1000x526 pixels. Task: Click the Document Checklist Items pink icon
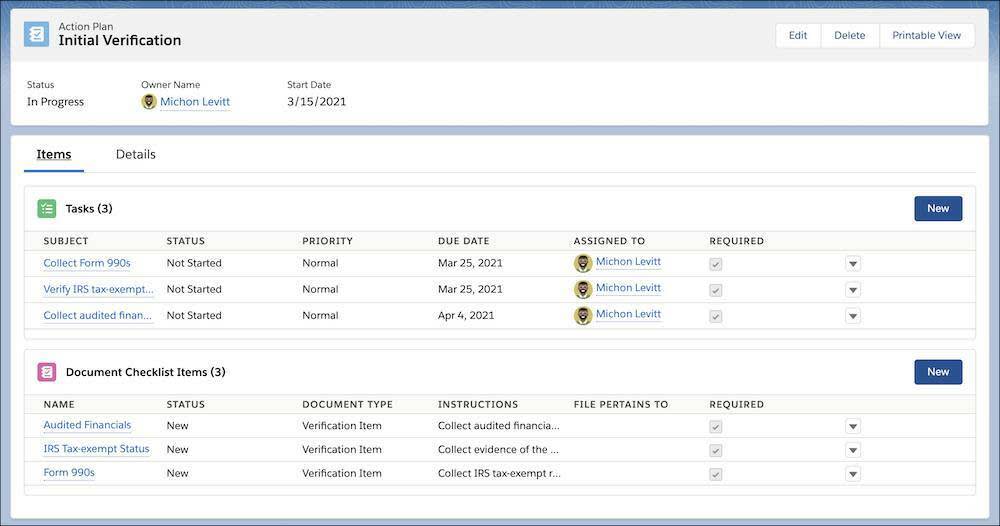tap(47, 372)
